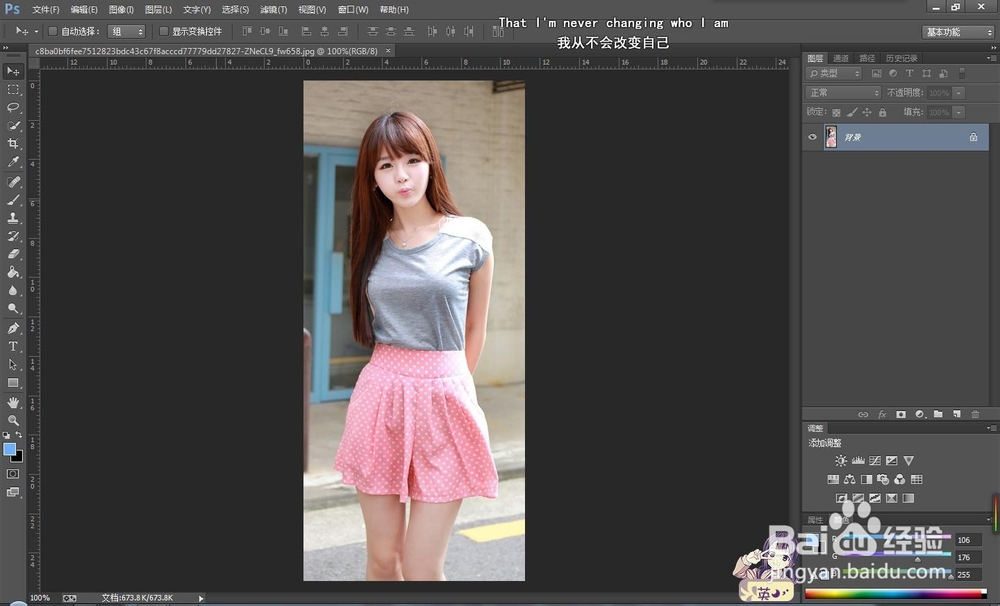Screen dimensions: 1000x606
Task: Toggle type layer filter
Action: (909, 73)
